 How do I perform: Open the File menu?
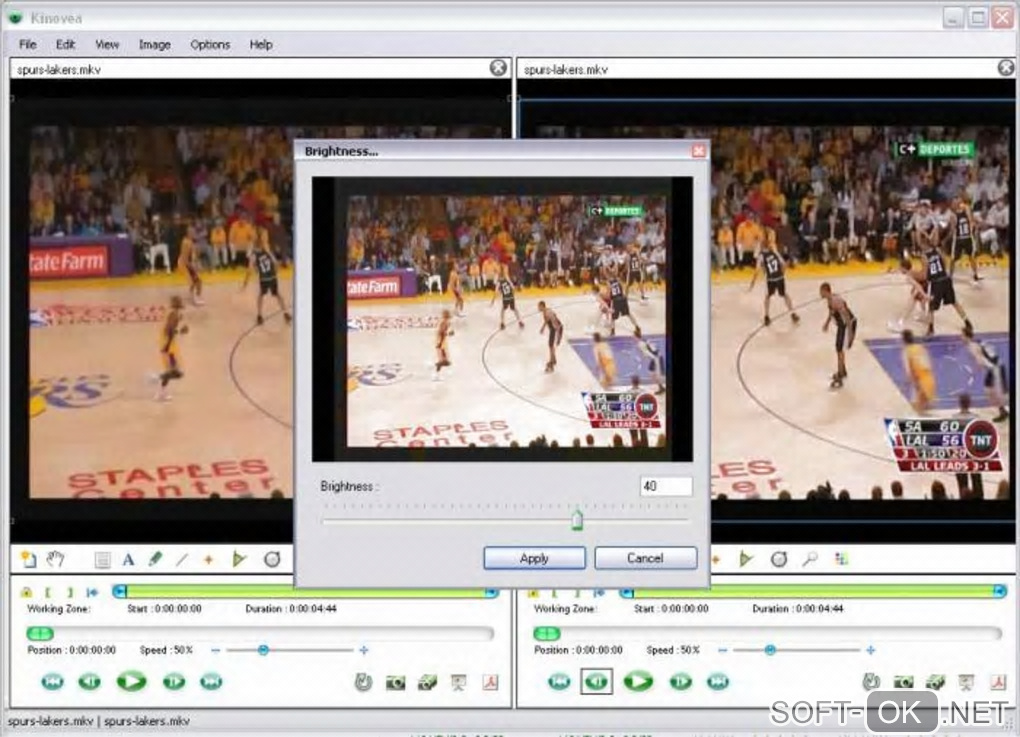27,44
